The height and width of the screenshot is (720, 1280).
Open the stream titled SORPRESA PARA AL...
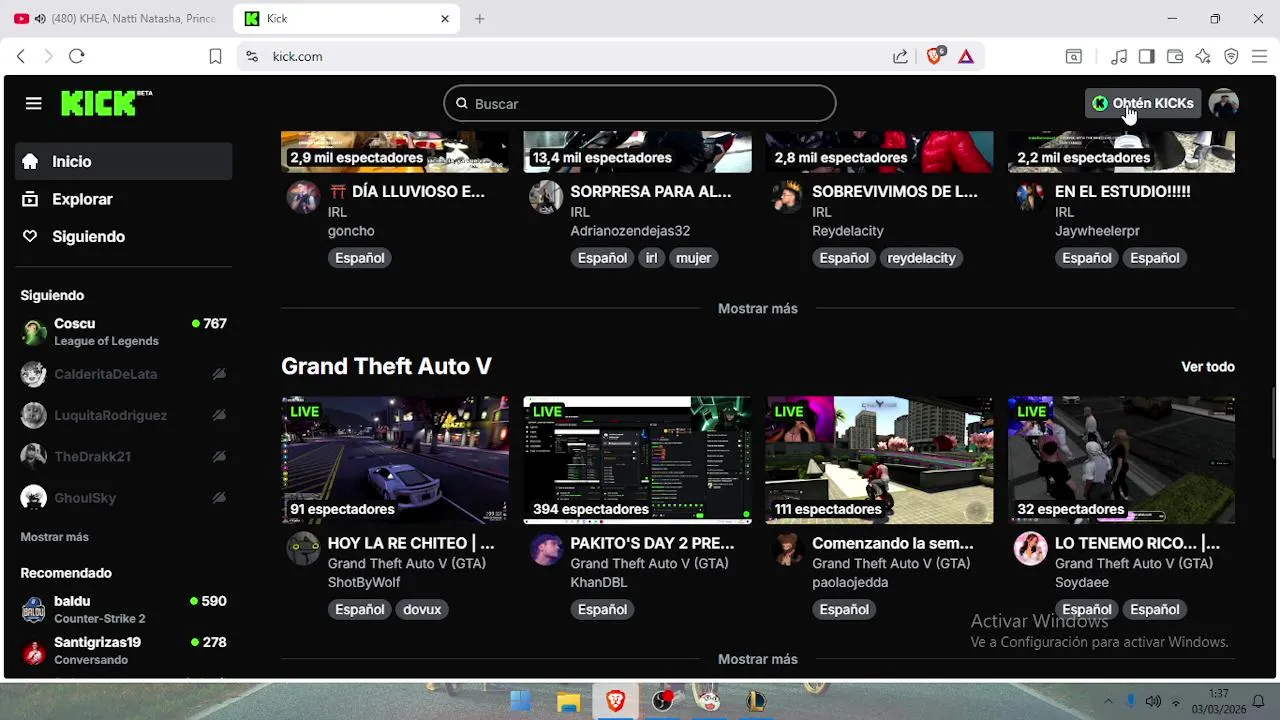(652, 191)
